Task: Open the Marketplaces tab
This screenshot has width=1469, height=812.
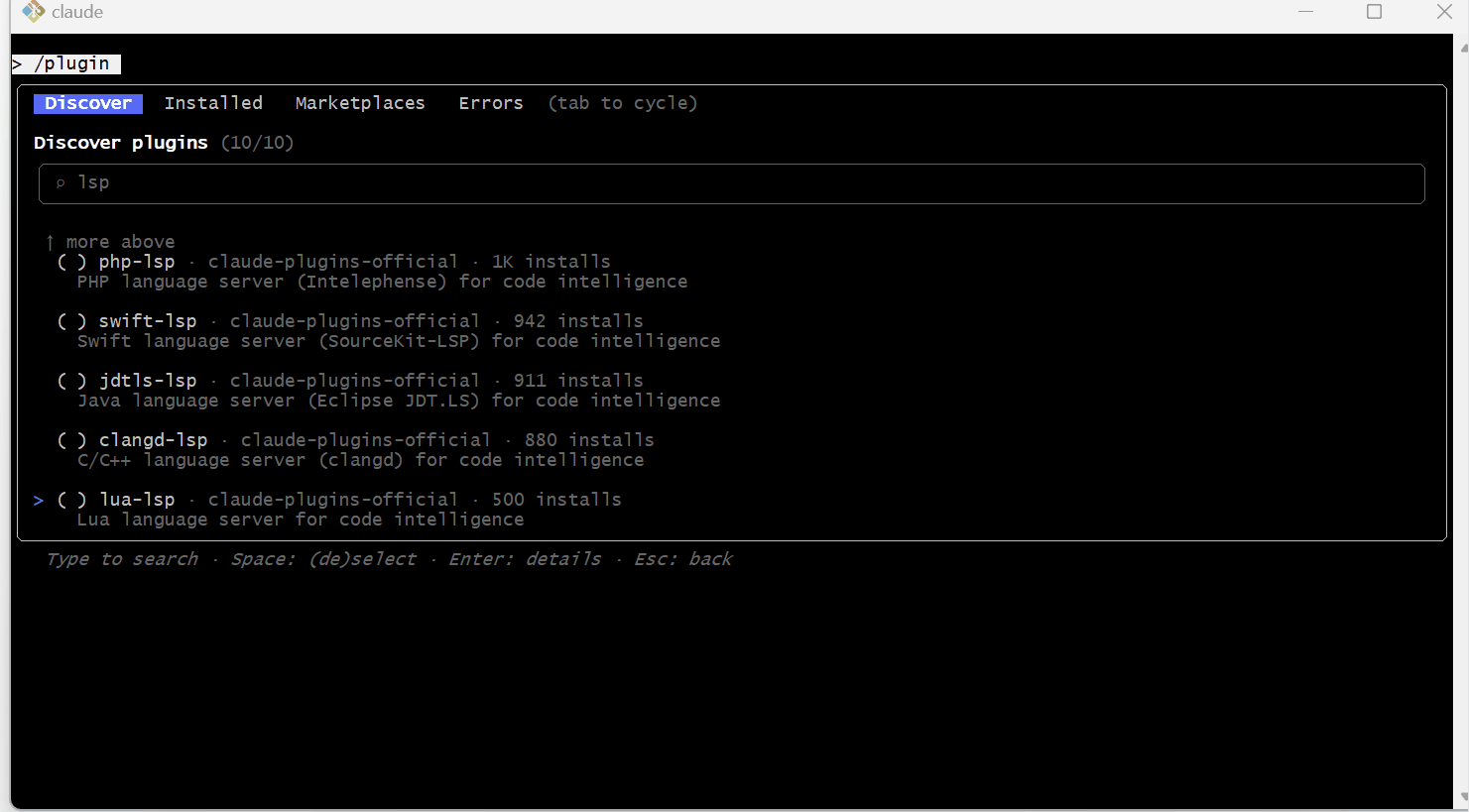Action: click(x=360, y=103)
